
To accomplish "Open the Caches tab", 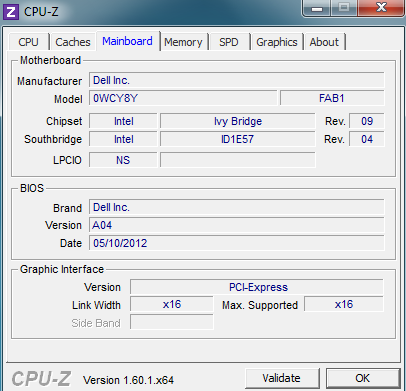I will [x=73, y=42].
